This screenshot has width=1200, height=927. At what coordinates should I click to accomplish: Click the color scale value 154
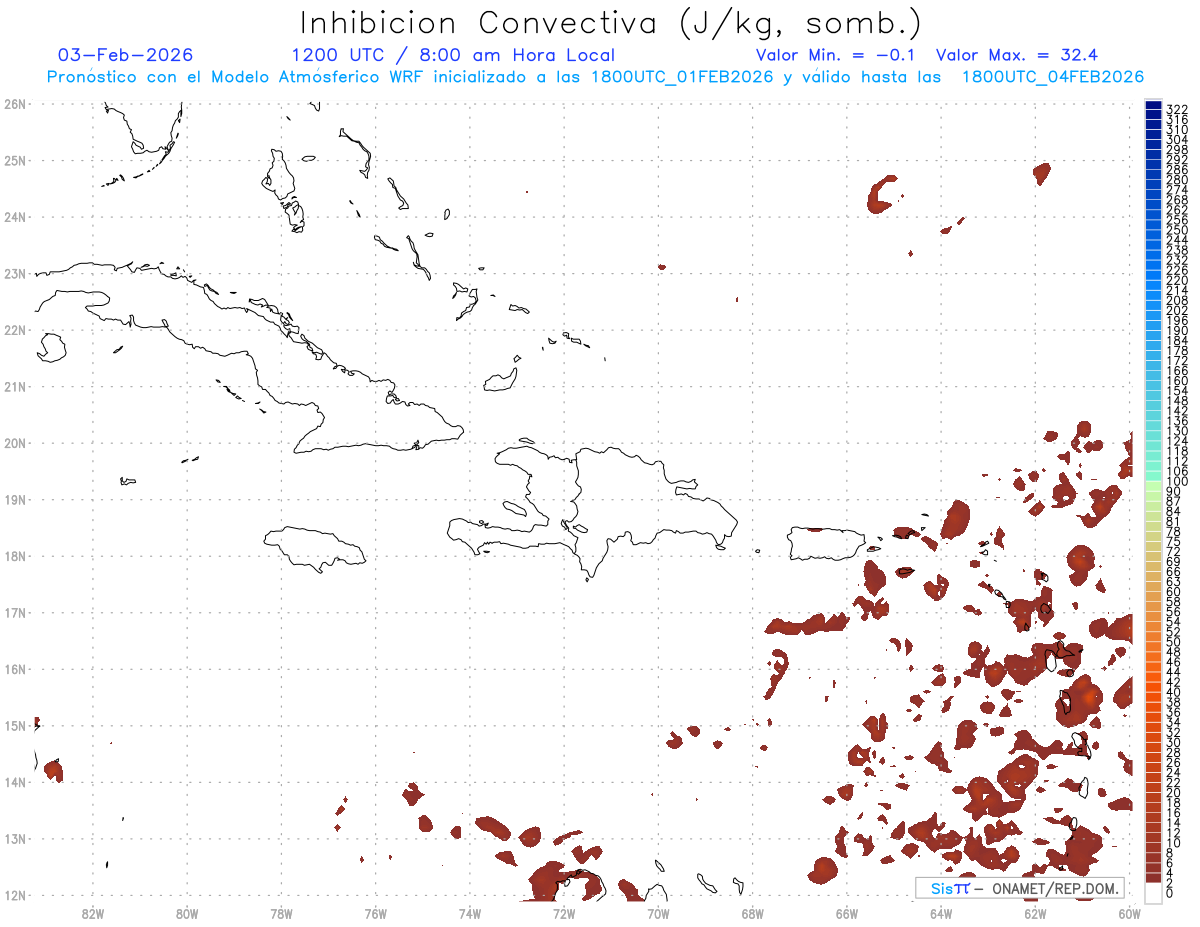click(1177, 390)
